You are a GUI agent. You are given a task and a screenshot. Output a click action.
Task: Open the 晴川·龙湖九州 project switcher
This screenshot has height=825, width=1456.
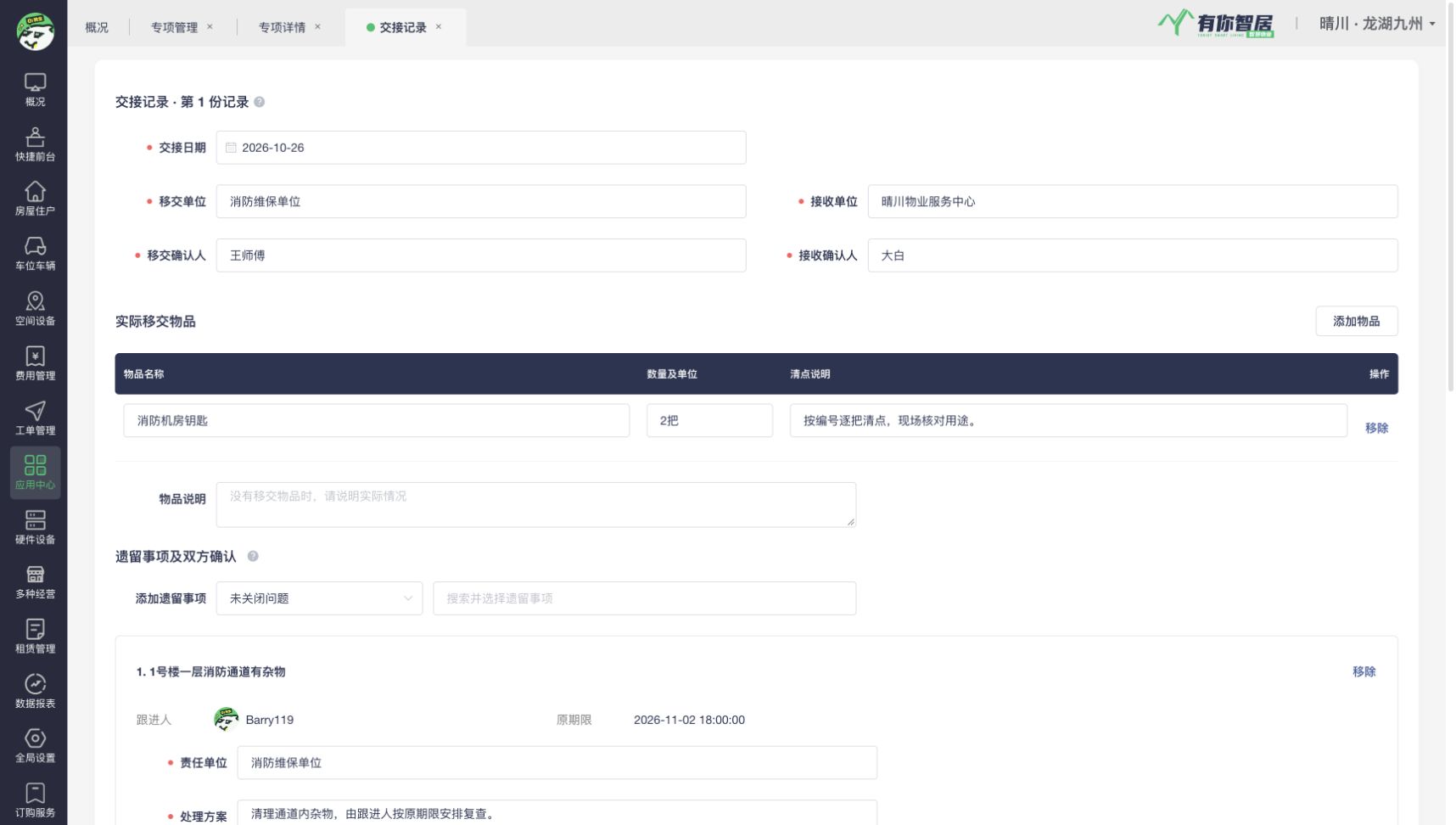1377,24
